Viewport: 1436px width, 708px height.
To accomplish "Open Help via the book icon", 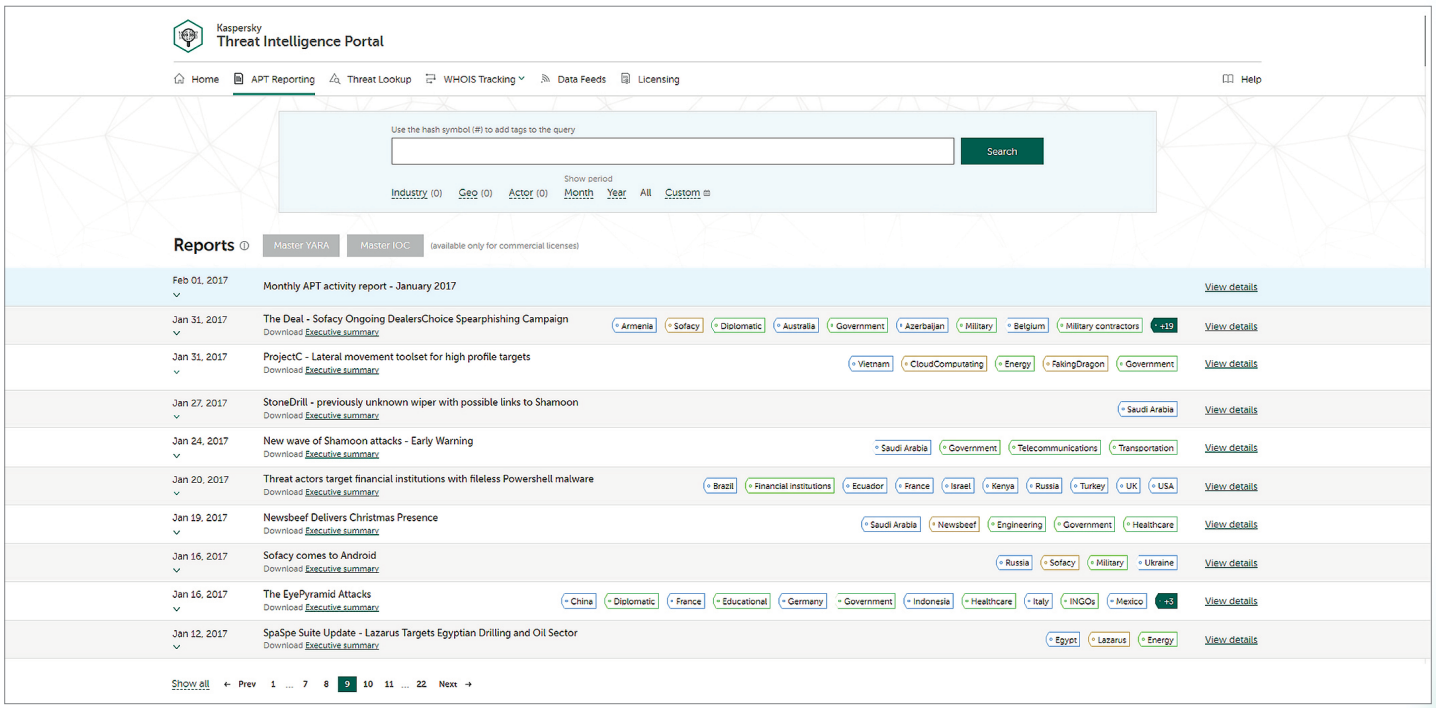I will click(1228, 79).
